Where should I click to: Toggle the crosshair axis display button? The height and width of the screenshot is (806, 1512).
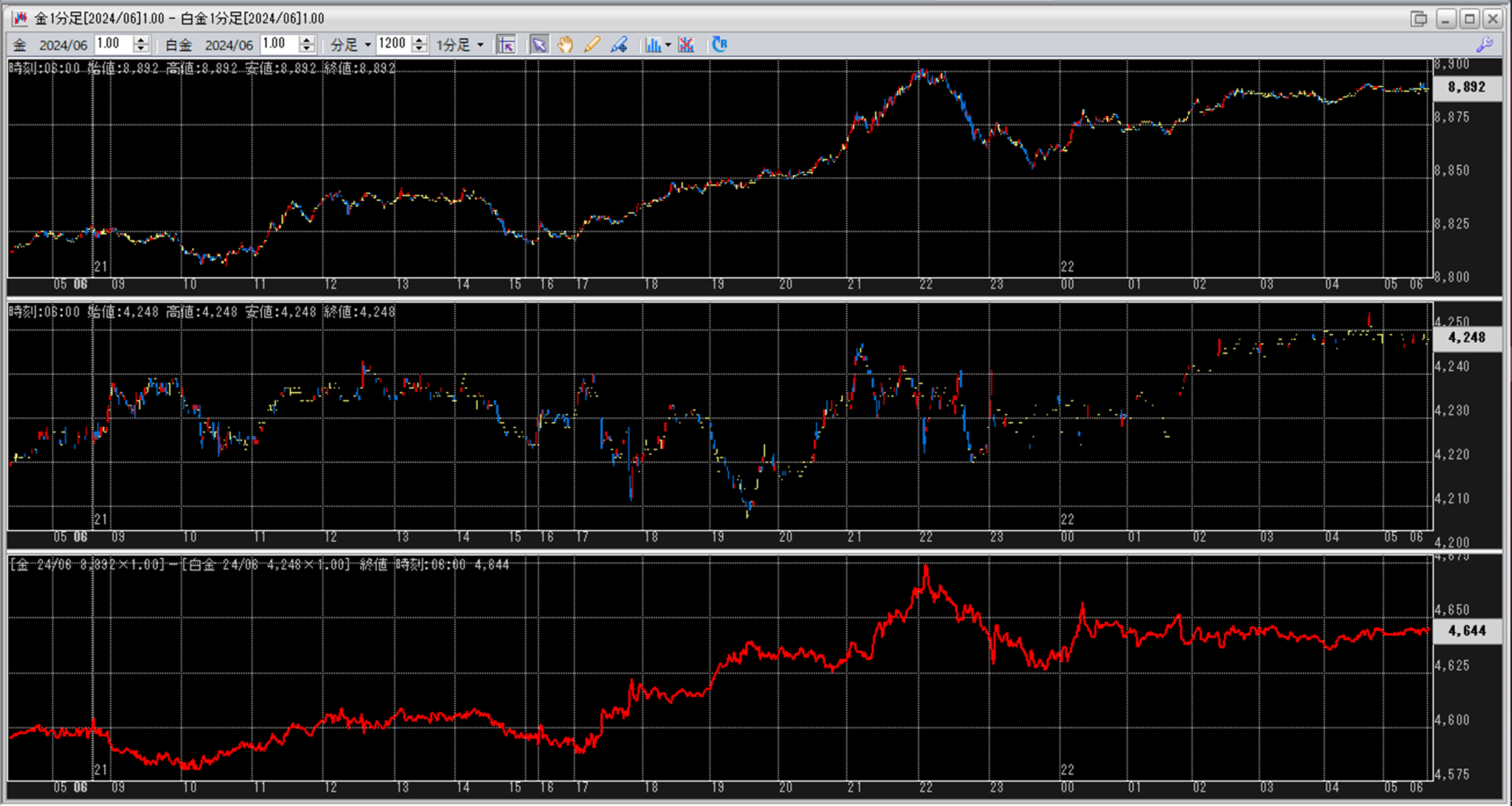(x=506, y=45)
